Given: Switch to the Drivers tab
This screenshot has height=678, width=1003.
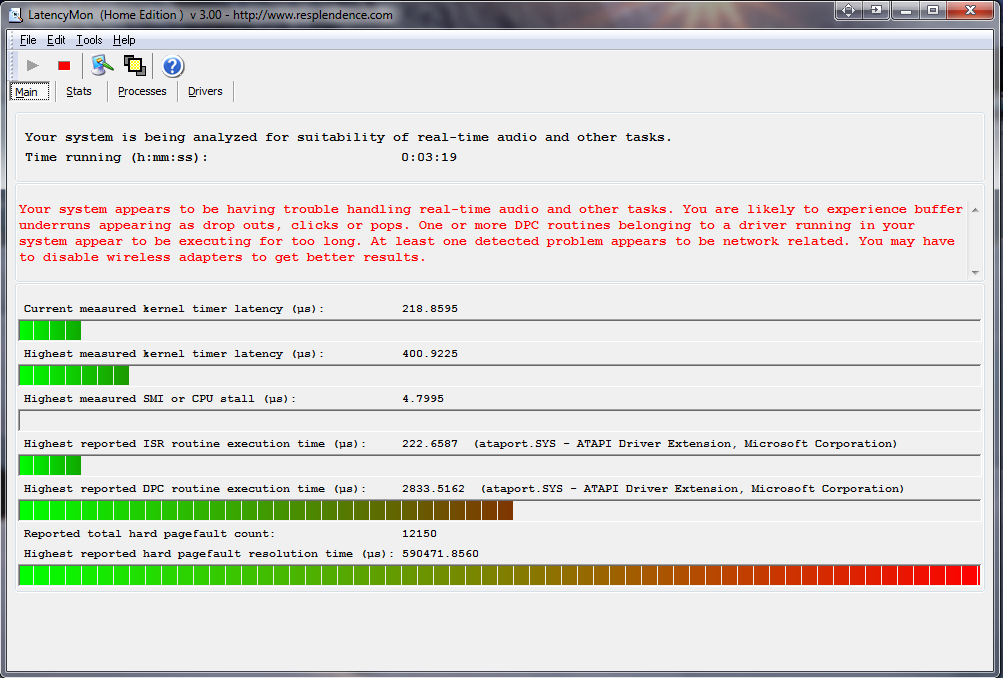Looking at the screenshot, I should [205, 91].
